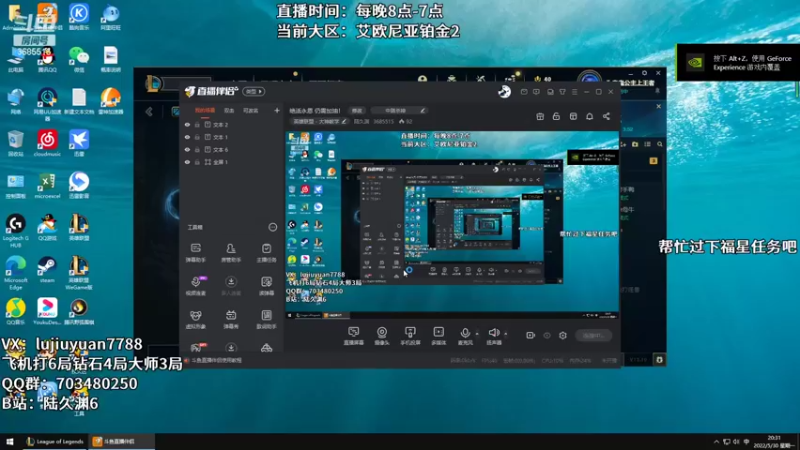Switch to the third scene tab

click(x=251, y=110)
